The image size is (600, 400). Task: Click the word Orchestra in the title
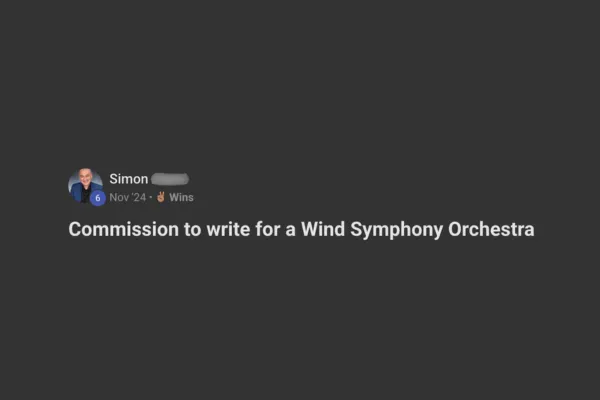click(491, 229)
